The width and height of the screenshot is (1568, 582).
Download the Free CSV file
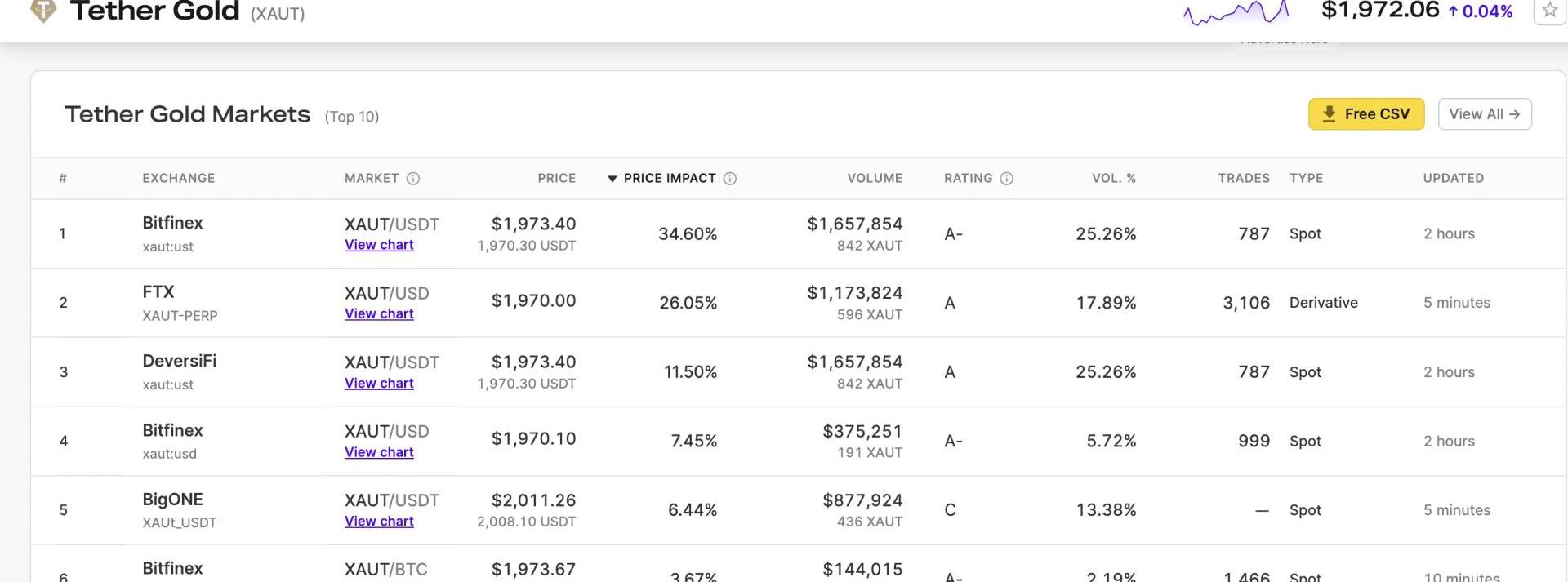1365,114
